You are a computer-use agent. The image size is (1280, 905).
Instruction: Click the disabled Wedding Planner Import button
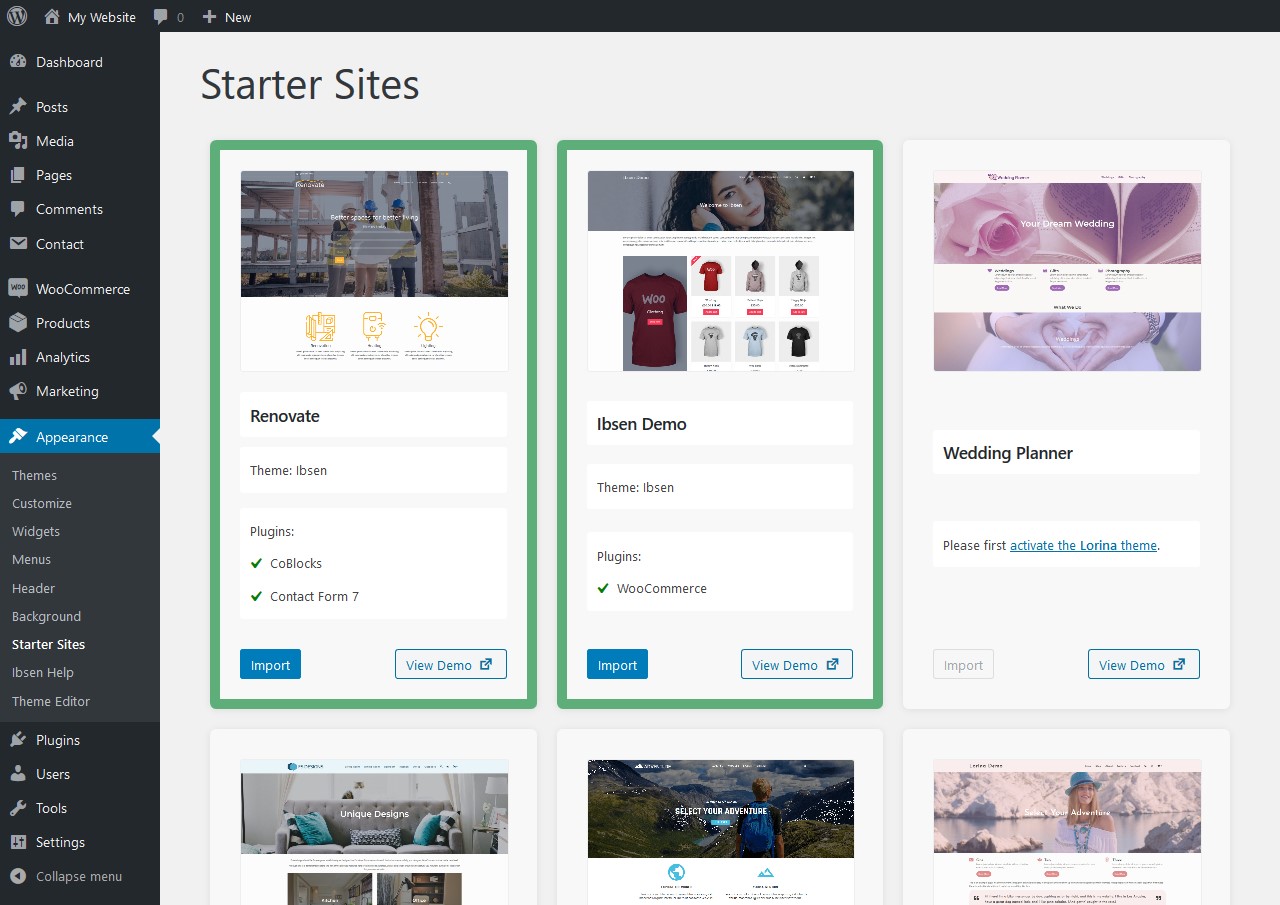point(963,664)
